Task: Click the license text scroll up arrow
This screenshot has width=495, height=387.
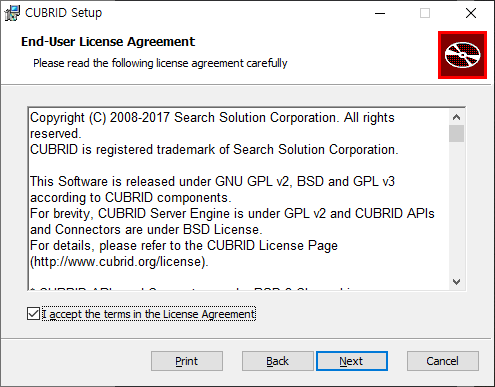Action: [456, 117]
